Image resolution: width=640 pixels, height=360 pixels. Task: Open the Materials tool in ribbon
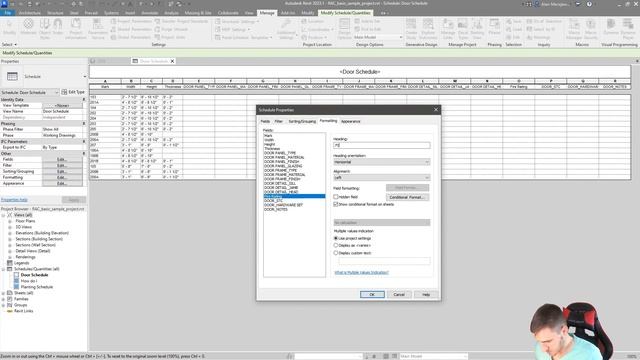point(28,27)
